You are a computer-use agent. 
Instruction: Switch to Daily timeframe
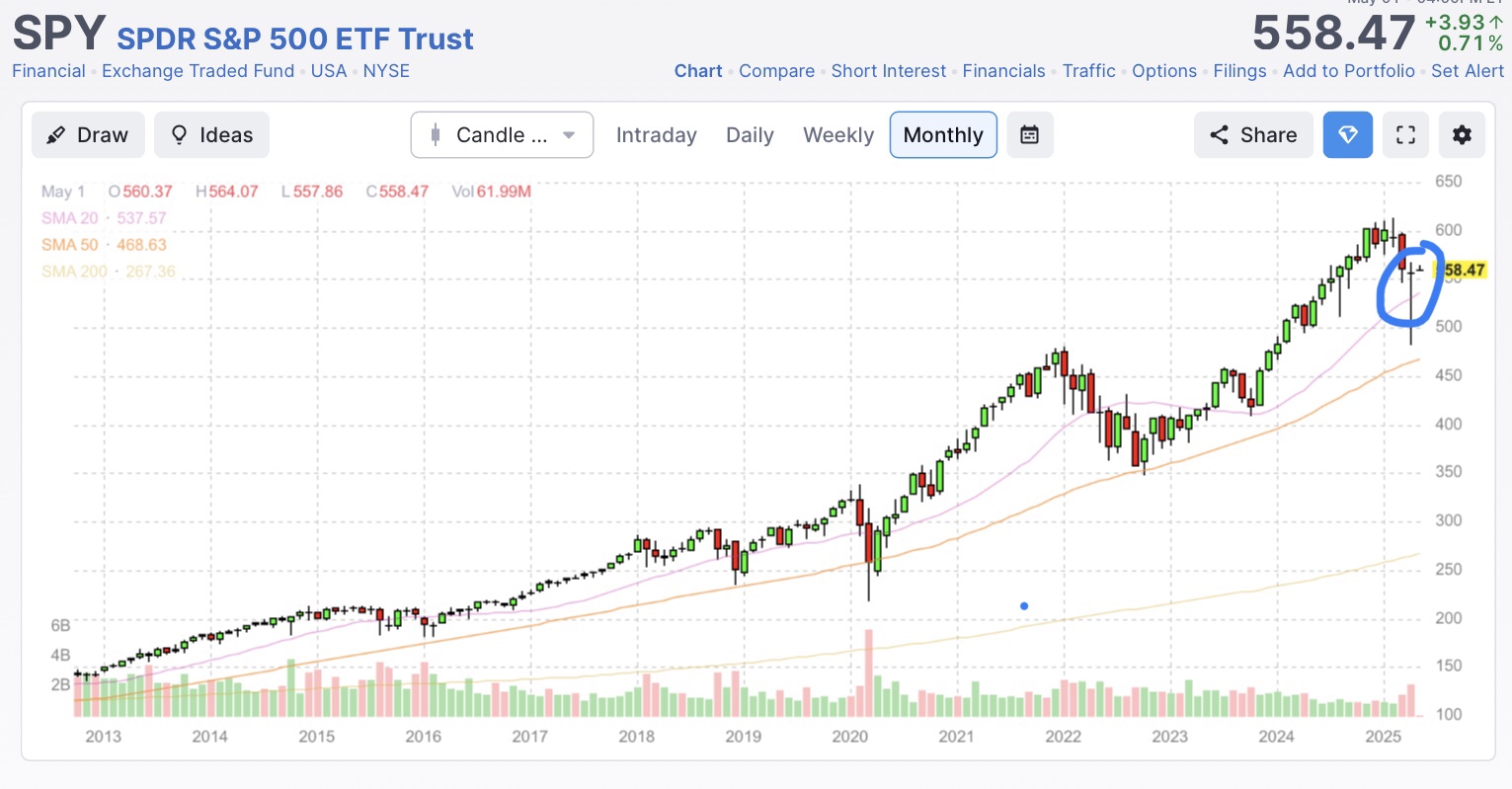[750, 135]
